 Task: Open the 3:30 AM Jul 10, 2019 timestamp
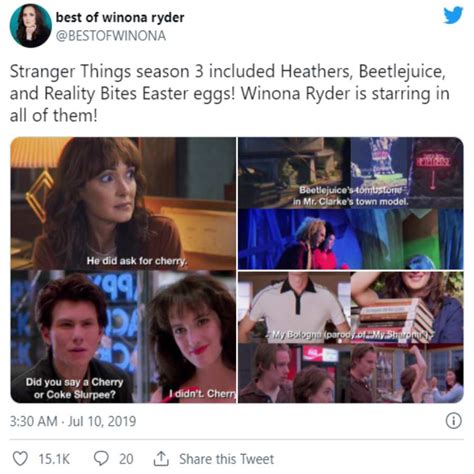click(73, 421)
